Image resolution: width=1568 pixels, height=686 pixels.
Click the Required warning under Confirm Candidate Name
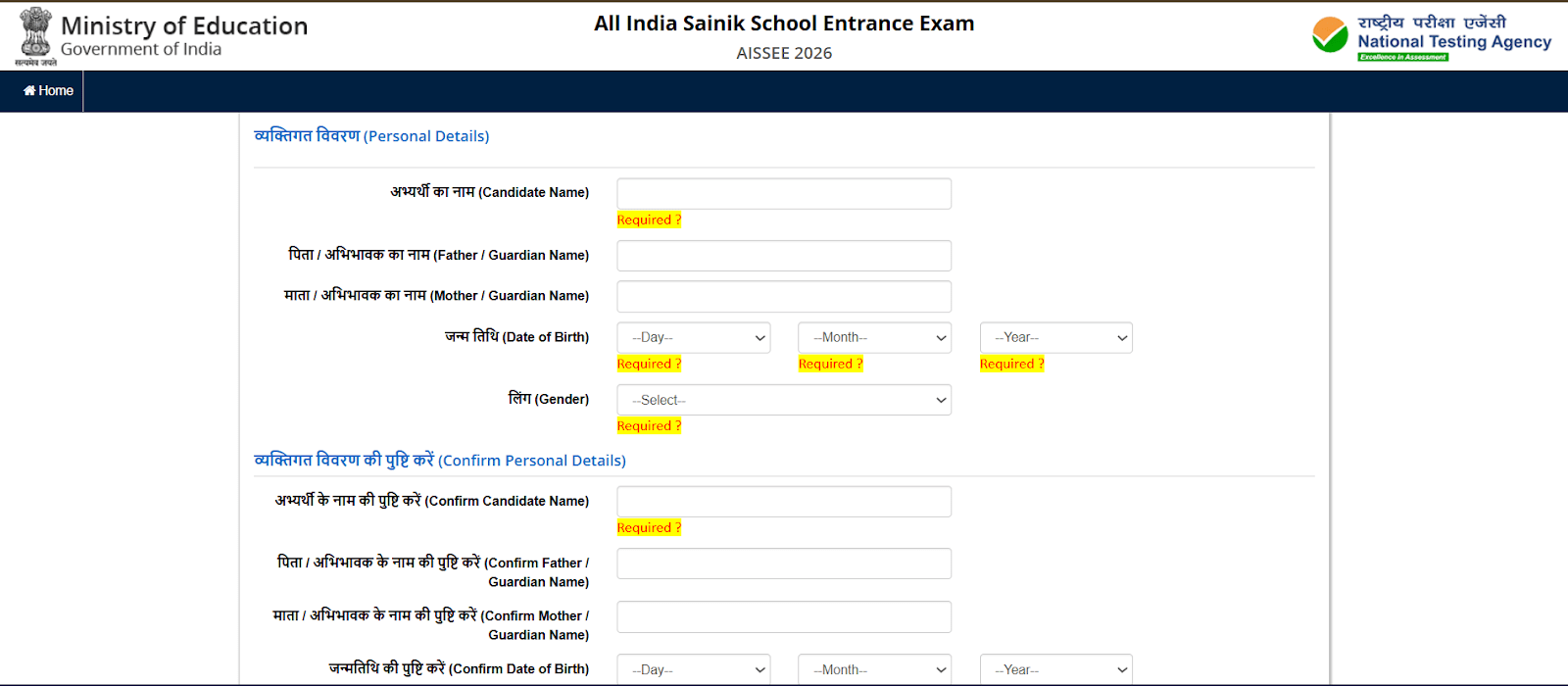649,528
